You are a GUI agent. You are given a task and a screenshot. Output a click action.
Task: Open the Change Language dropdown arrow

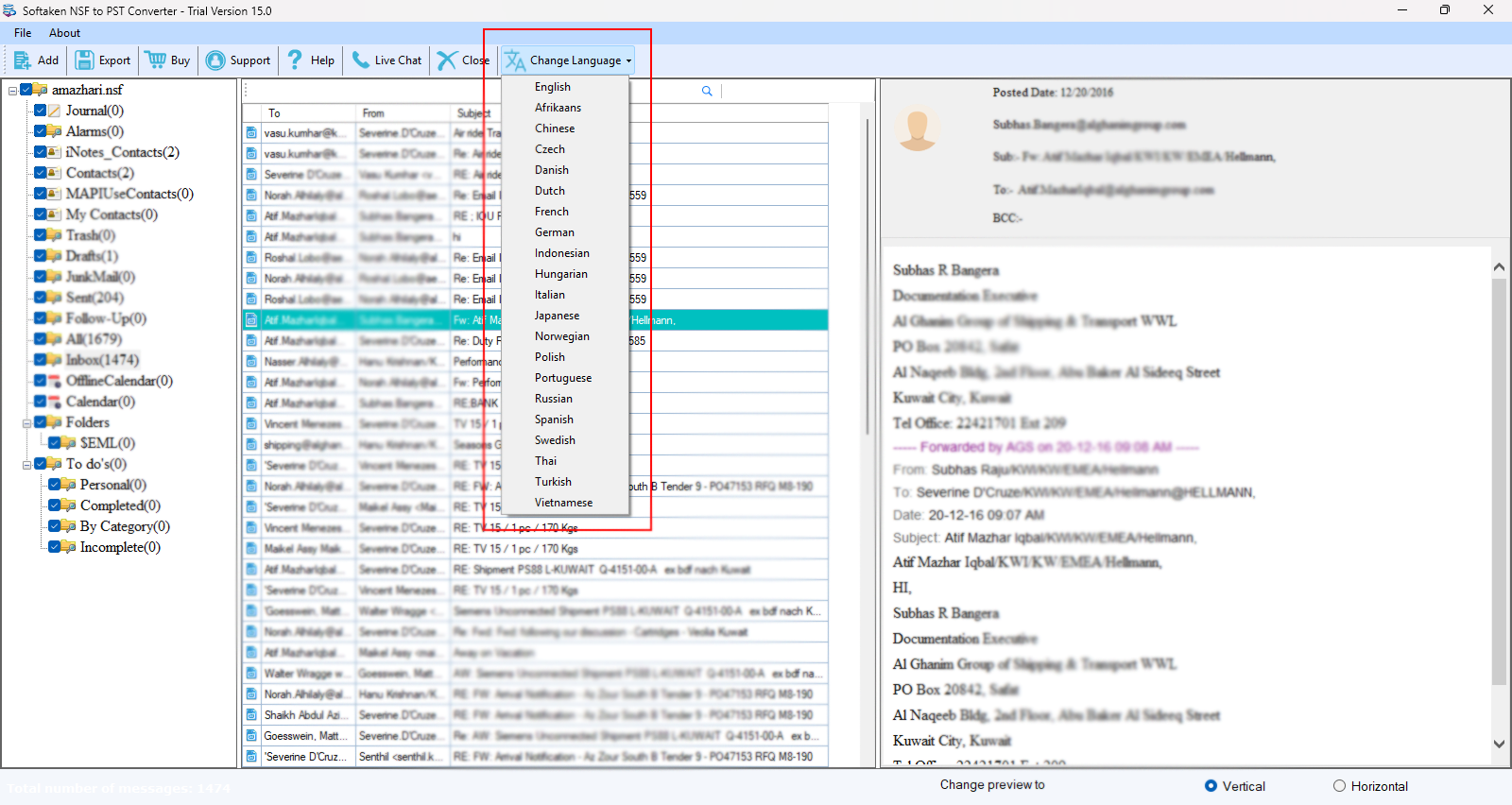(628, 60)
